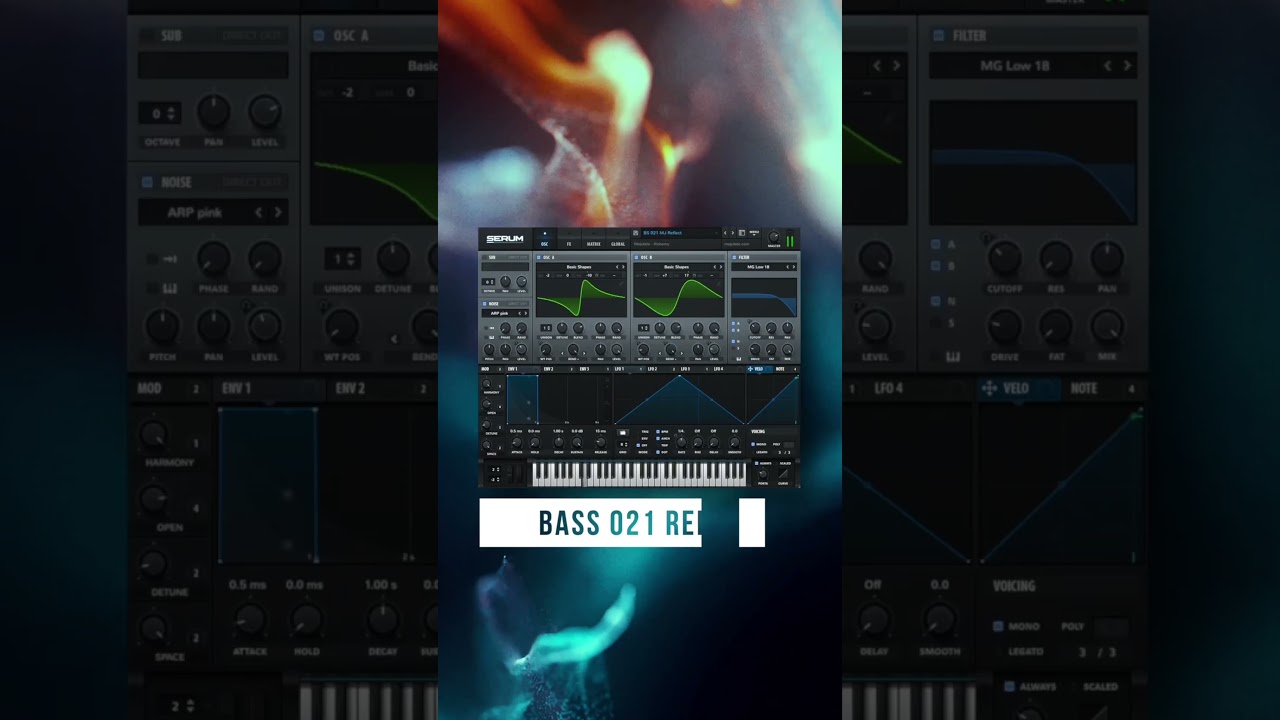Click the envelope DECAY knob in the small Serum

click(559, 442)
